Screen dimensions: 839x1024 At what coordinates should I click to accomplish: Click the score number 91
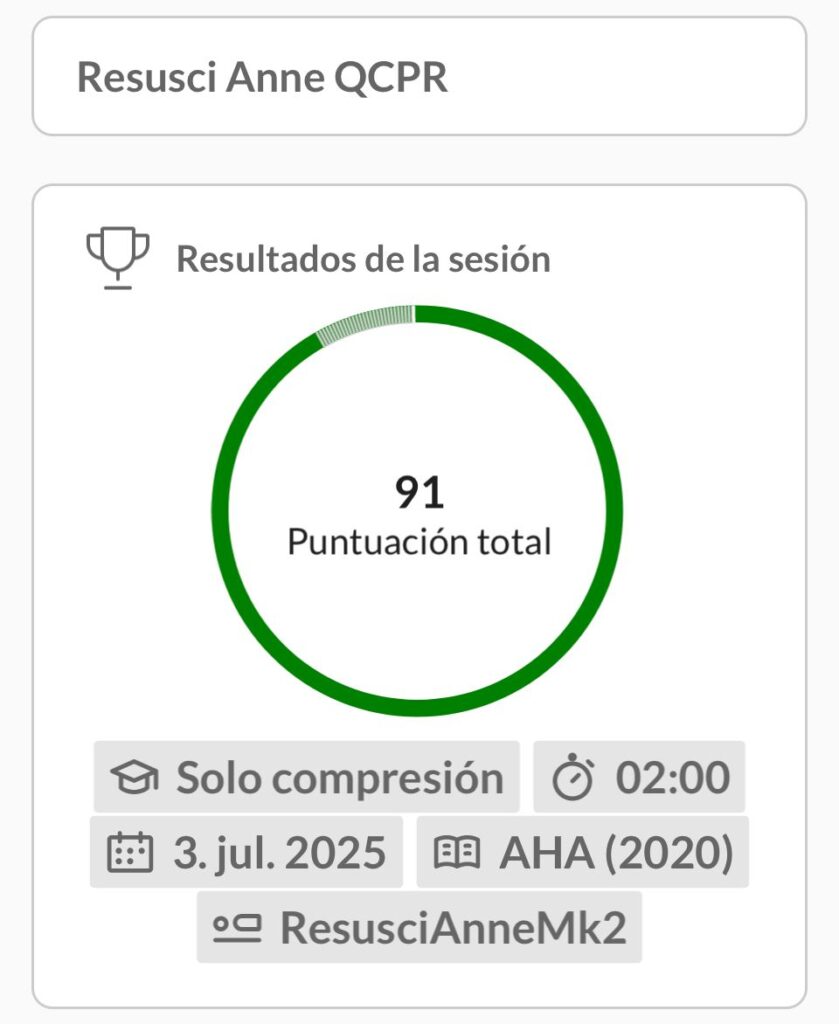pyautogui.click(x=419, y=492)
